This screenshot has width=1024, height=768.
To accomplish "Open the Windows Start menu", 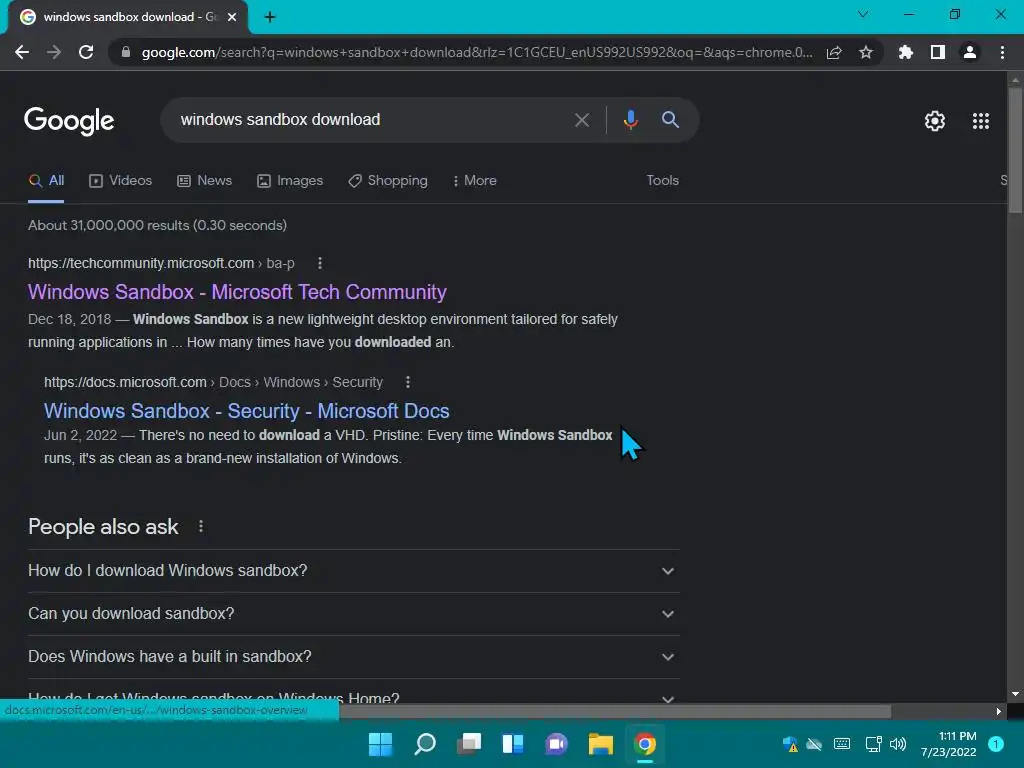I will point(380,744).
